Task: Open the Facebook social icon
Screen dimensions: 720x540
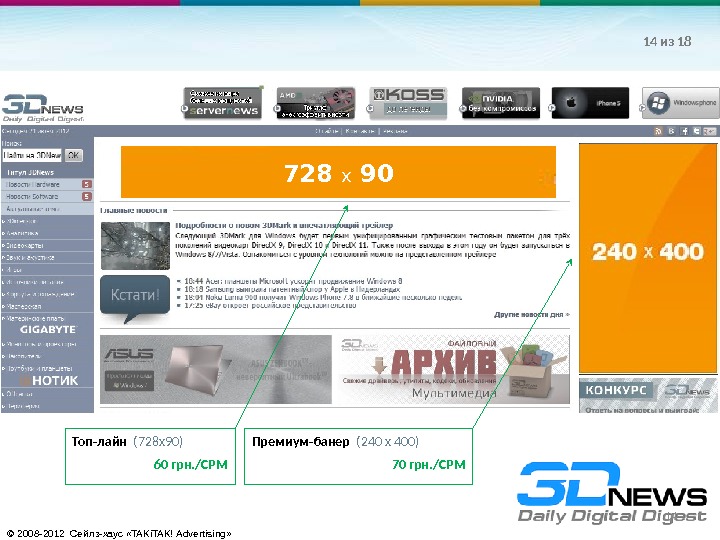Action: 684,131
